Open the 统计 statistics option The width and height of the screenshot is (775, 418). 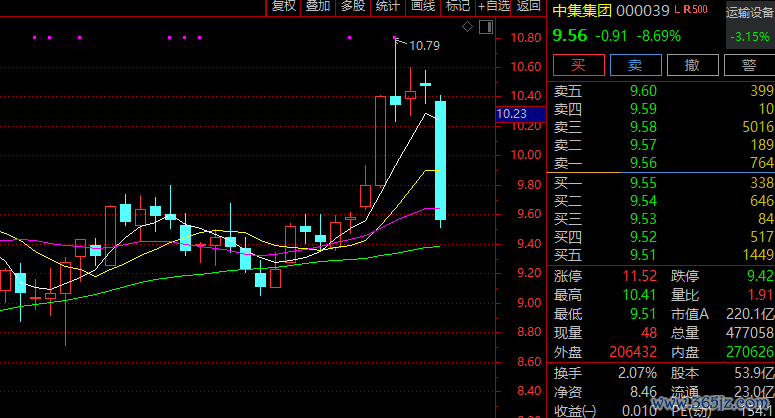pyautogui.click(x=388, y=6)
